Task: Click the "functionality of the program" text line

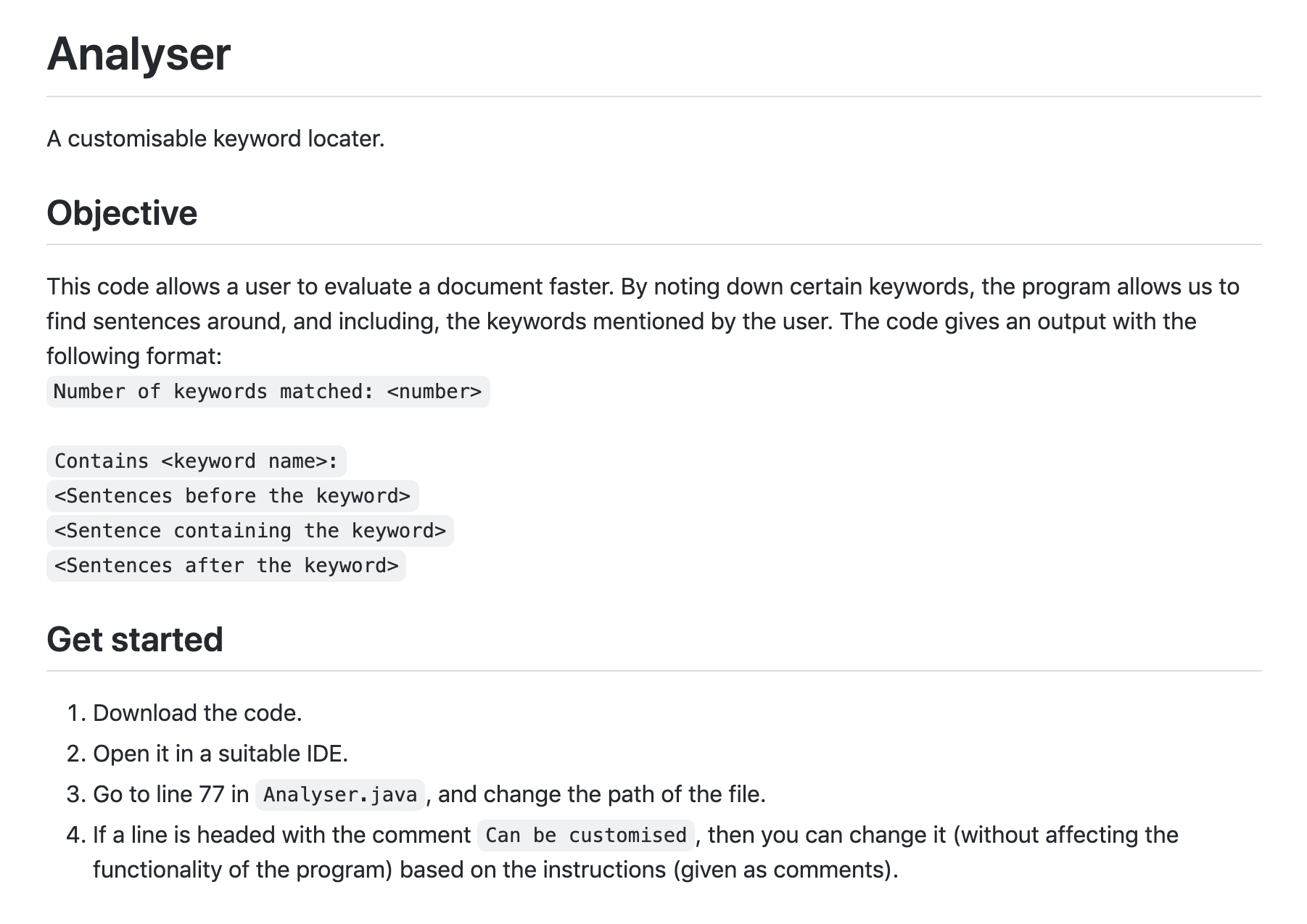Action: [x=495, y=870]
